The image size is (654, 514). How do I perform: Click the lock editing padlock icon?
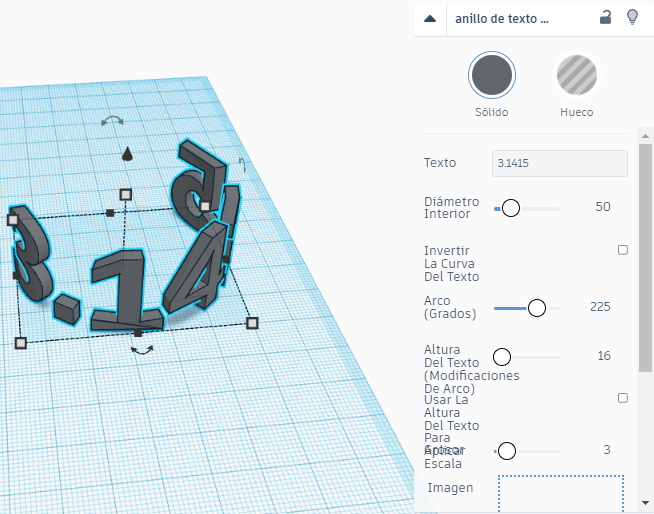coord(605,18)
